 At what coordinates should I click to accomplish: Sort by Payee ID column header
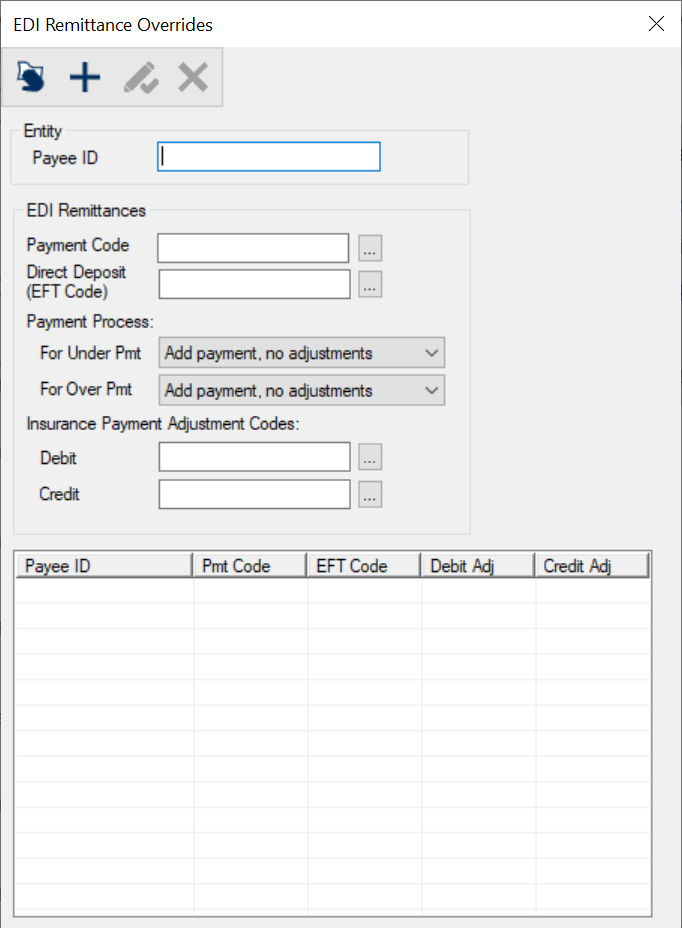pos(104,566)
